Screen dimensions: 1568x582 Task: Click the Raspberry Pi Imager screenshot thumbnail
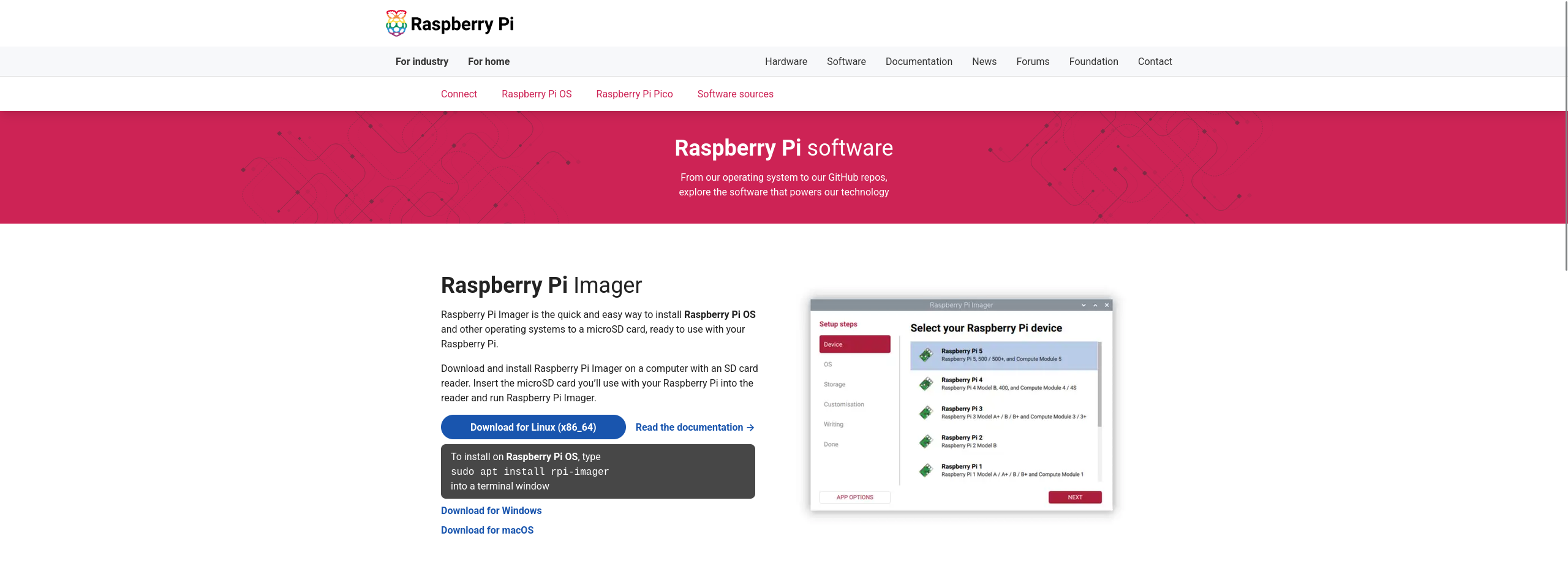961,404
